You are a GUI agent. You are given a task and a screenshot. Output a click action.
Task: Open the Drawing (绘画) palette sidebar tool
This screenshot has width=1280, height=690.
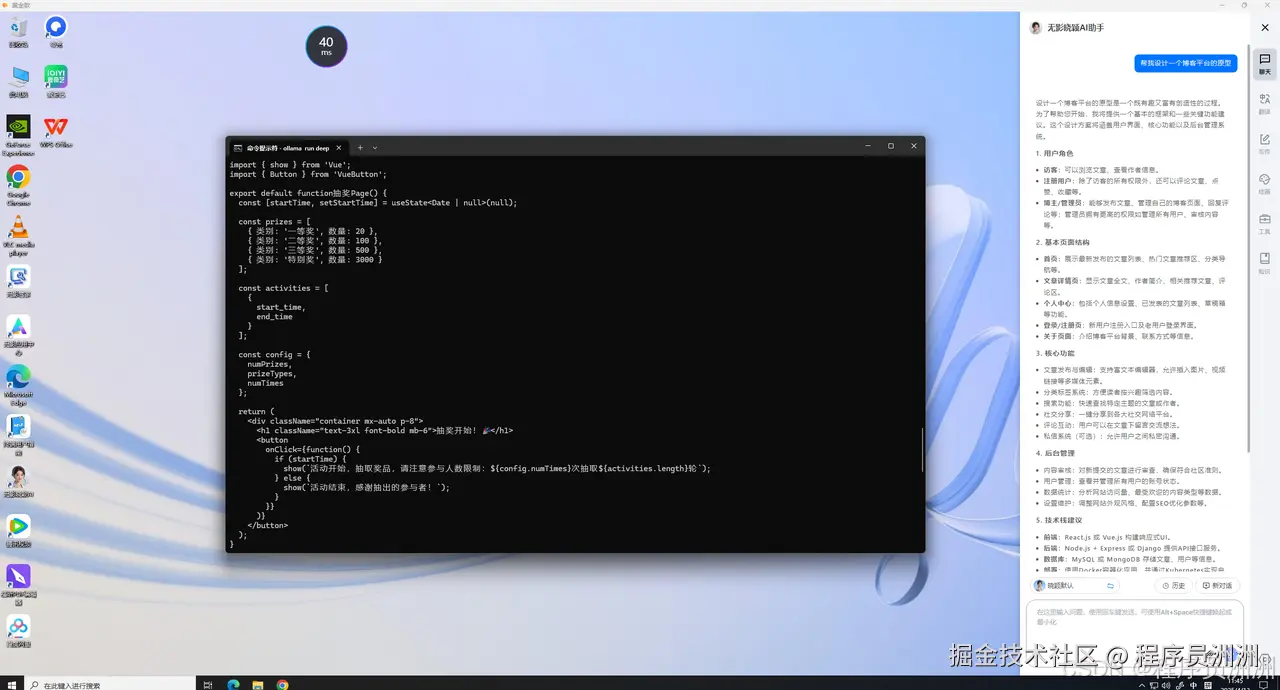point(1264,184)
